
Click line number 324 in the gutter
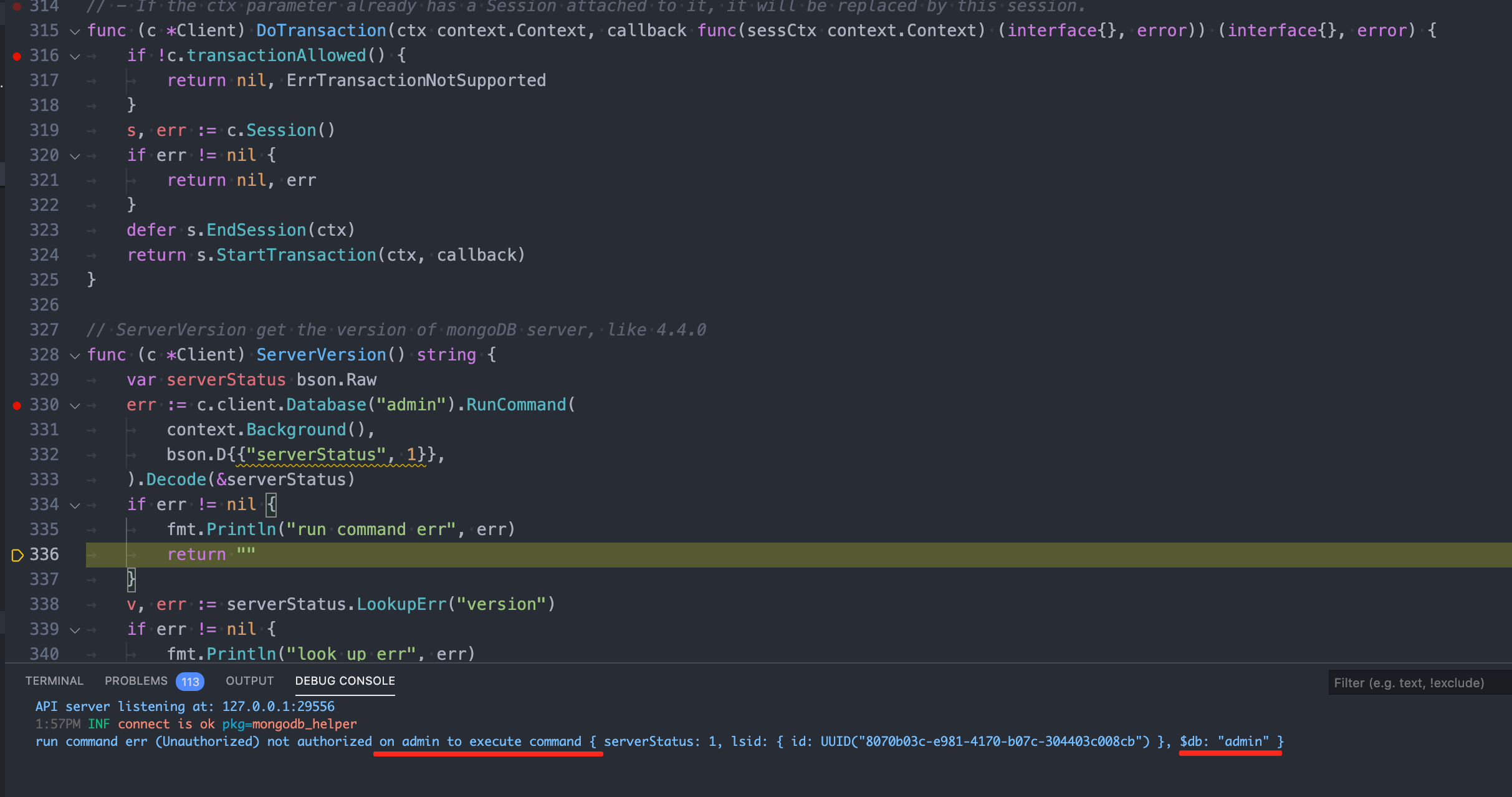[x=44, y=255]
